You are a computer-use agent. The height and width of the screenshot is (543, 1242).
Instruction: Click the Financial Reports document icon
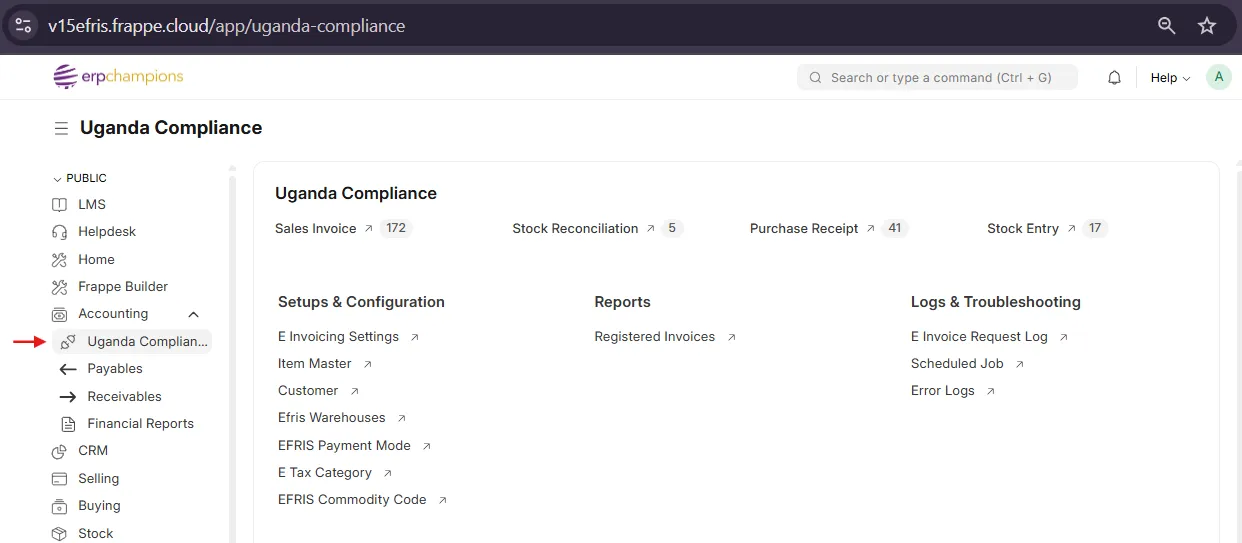tap(68, 424)
